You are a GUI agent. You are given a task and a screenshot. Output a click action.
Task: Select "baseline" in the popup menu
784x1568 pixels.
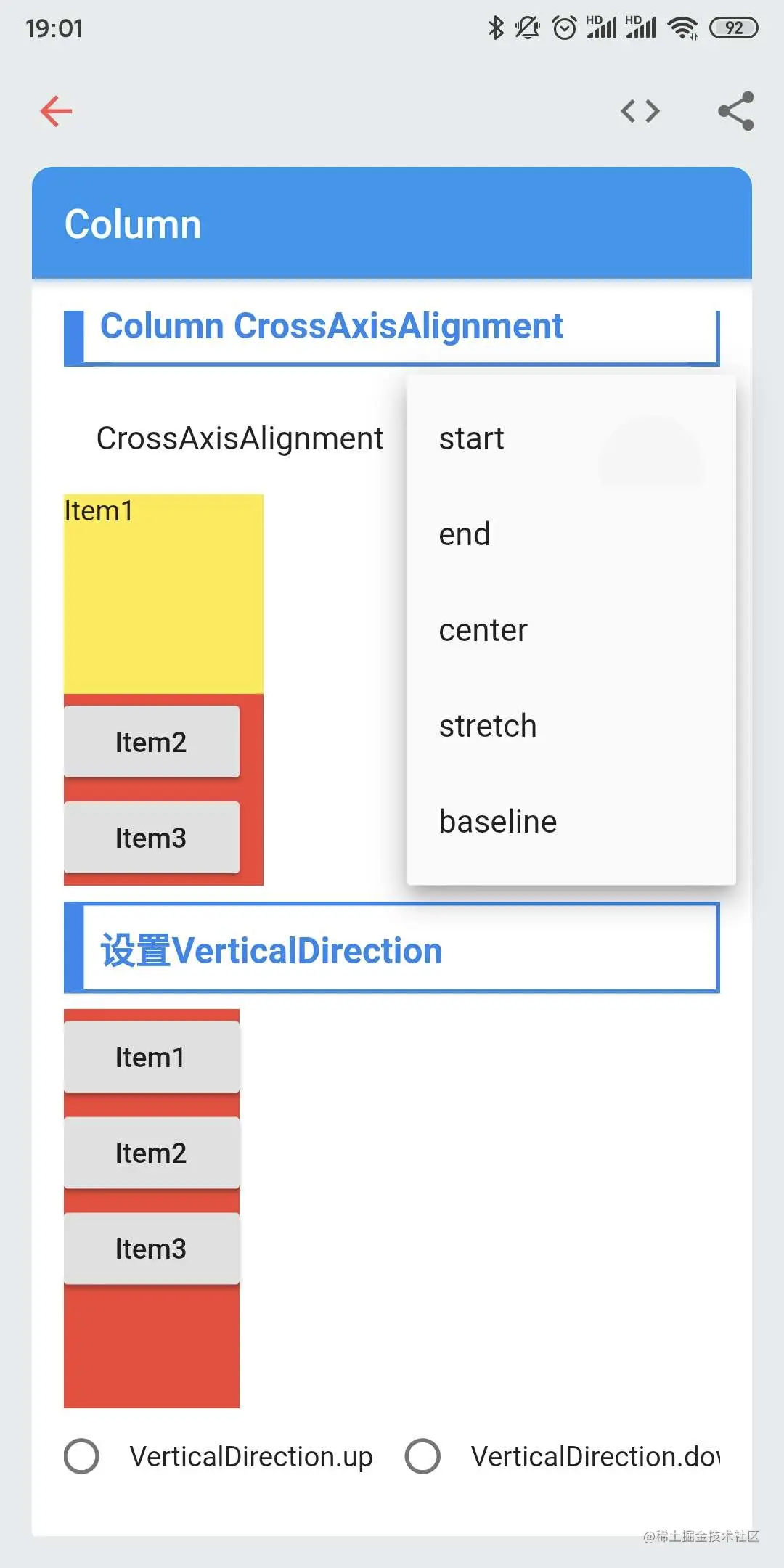pos(498,822)
